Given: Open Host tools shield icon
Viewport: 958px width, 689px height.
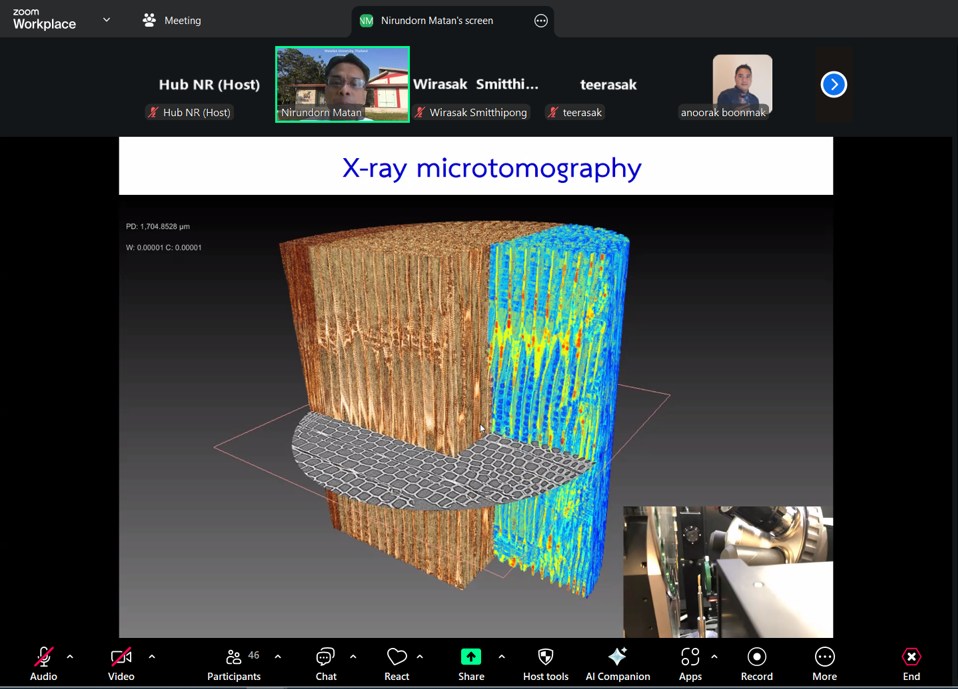Looking at the screenshot, I should (x=545, y=663).
